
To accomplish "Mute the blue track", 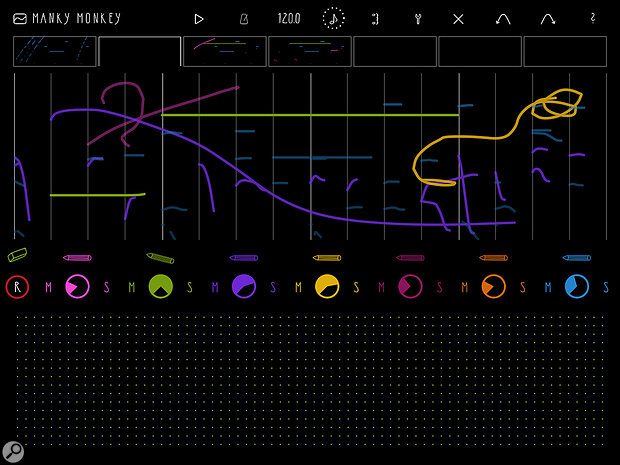I will click(x=548, y=287).
